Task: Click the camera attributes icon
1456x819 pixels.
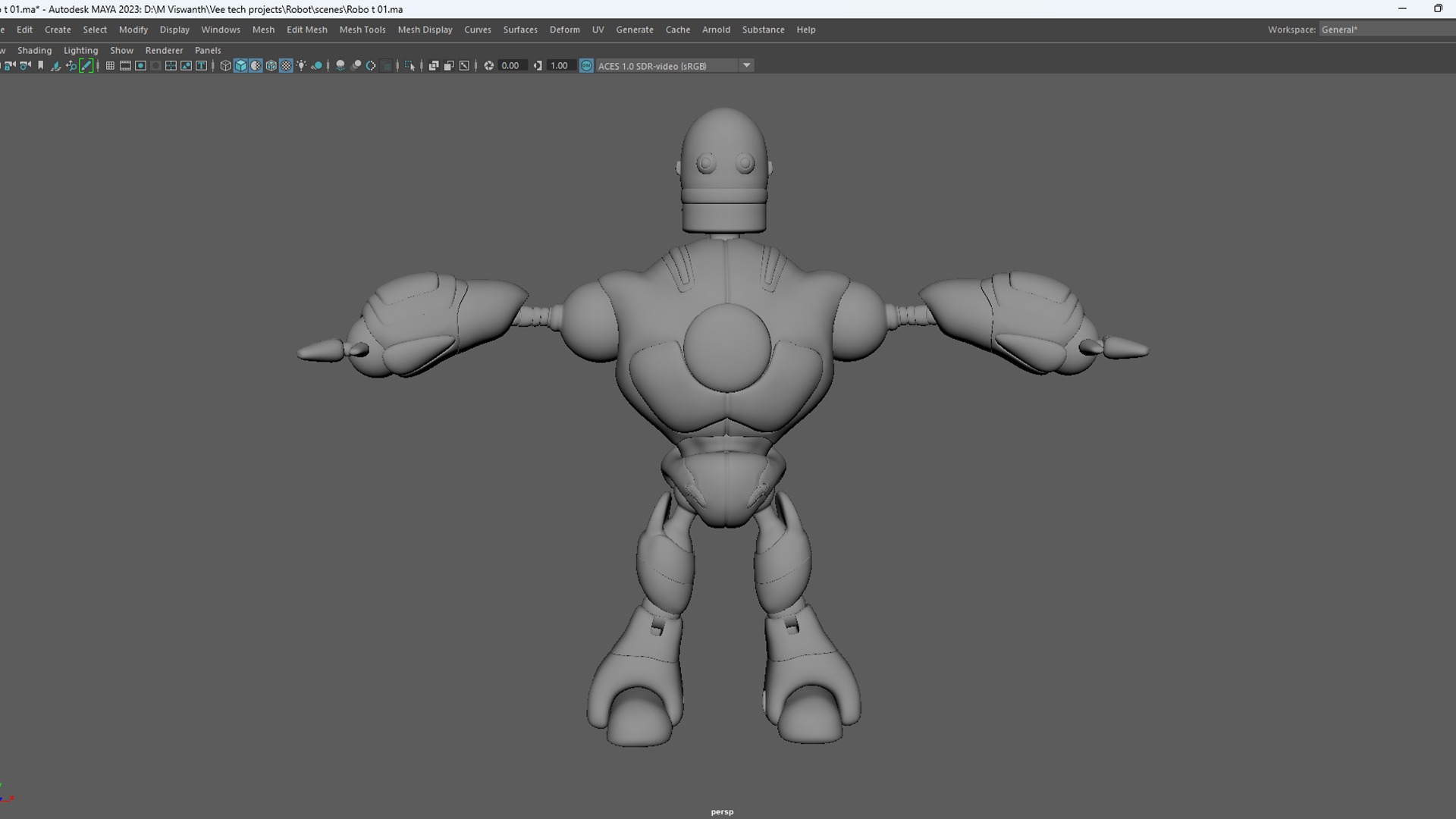Action: [x=25, y=66]
